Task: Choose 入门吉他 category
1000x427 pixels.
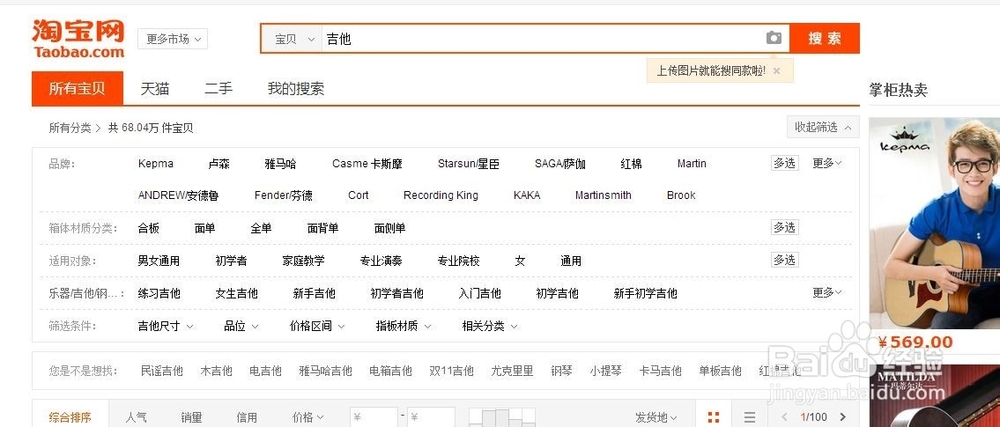Action: pos(480,293)
